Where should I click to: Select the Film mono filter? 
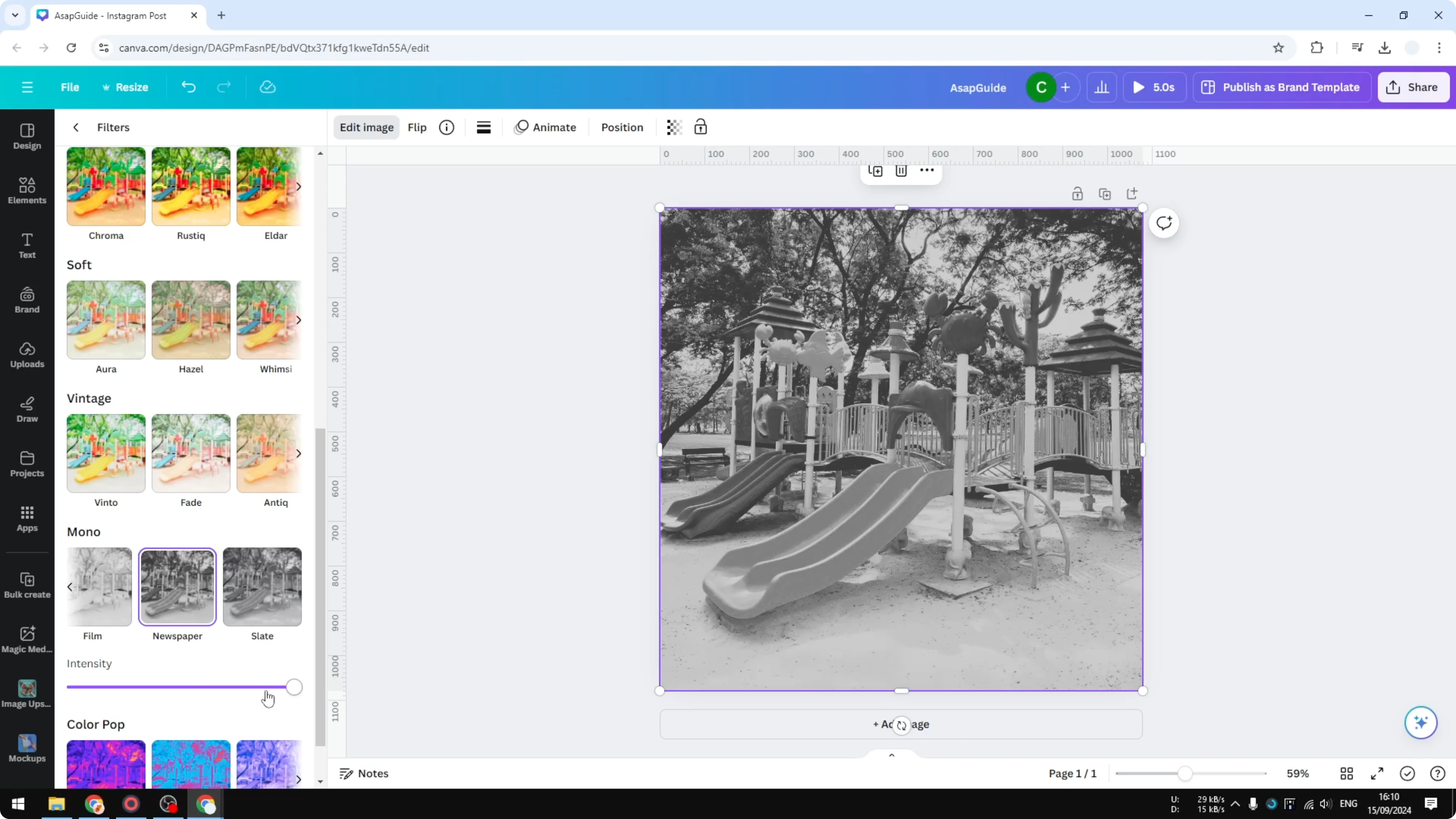(99, 587)
